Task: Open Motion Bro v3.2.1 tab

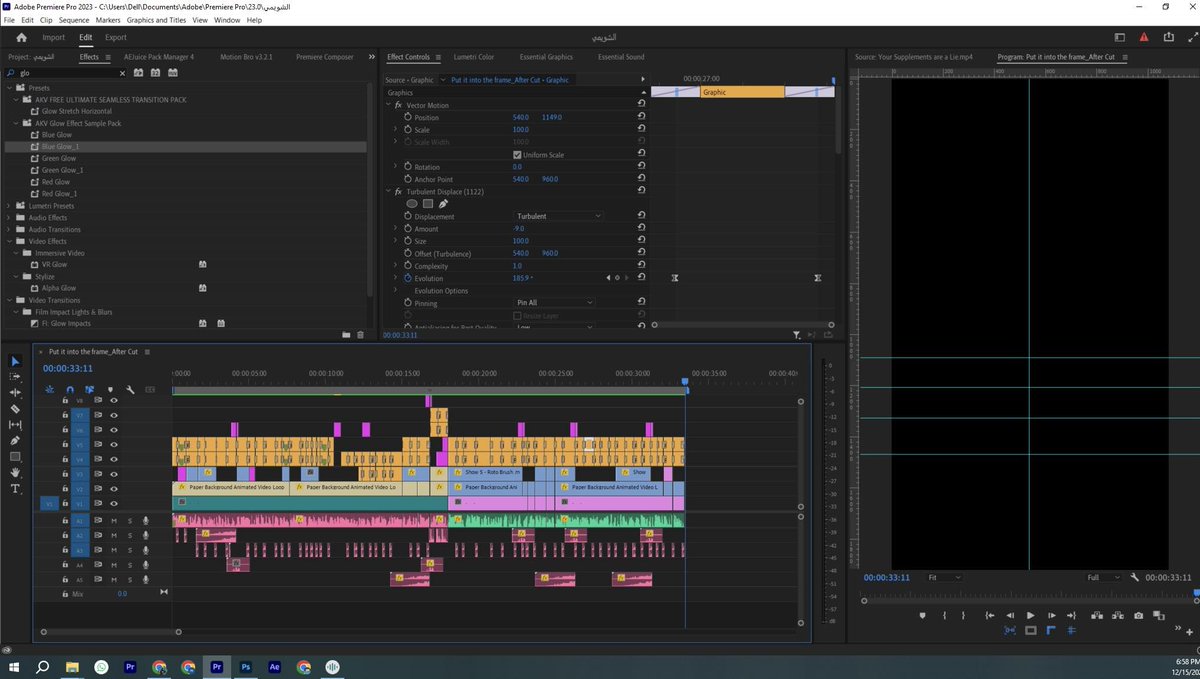Action: coord(246,57)
